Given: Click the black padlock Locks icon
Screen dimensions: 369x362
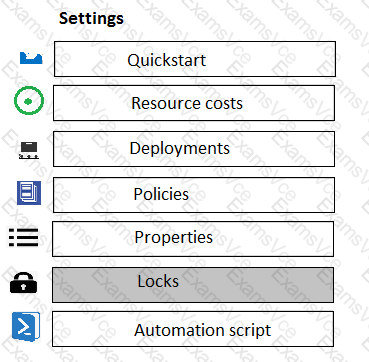Looking at the screenshot, I should tap(23, 283).
